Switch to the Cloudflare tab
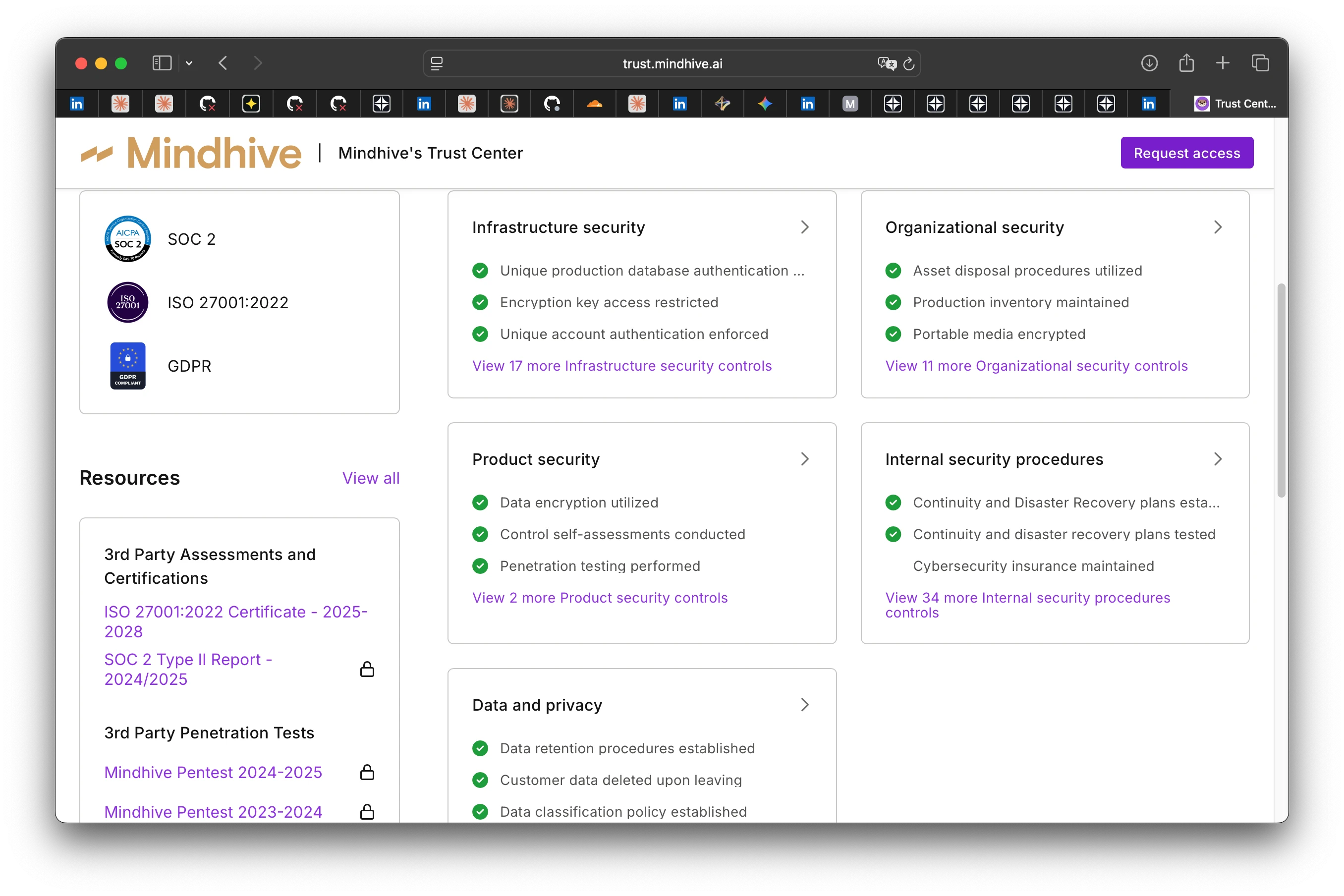Image resolution: width=1344 pixels, height=896 pixels. [594, 104]
